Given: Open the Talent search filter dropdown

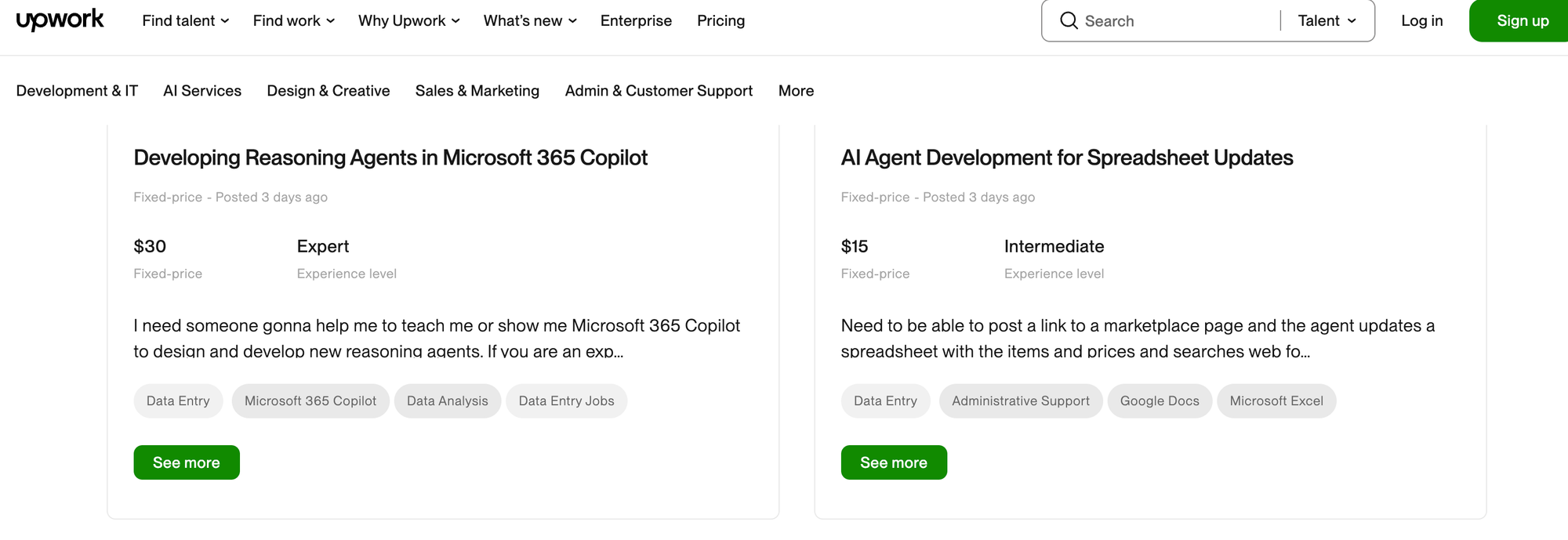Looking at the screenshot, I should pos(1327,21).
